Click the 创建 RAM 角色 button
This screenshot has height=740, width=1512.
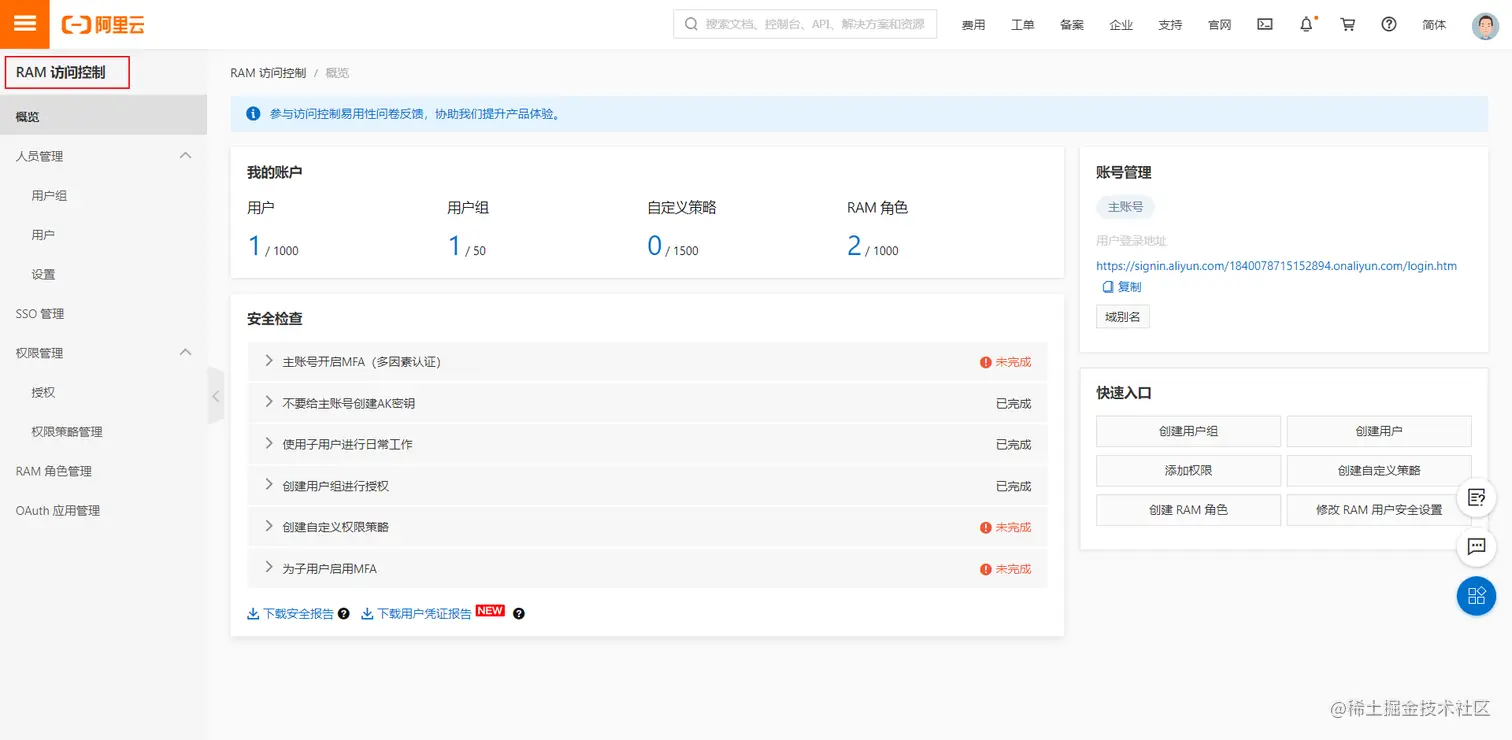tap(1188, 510)
